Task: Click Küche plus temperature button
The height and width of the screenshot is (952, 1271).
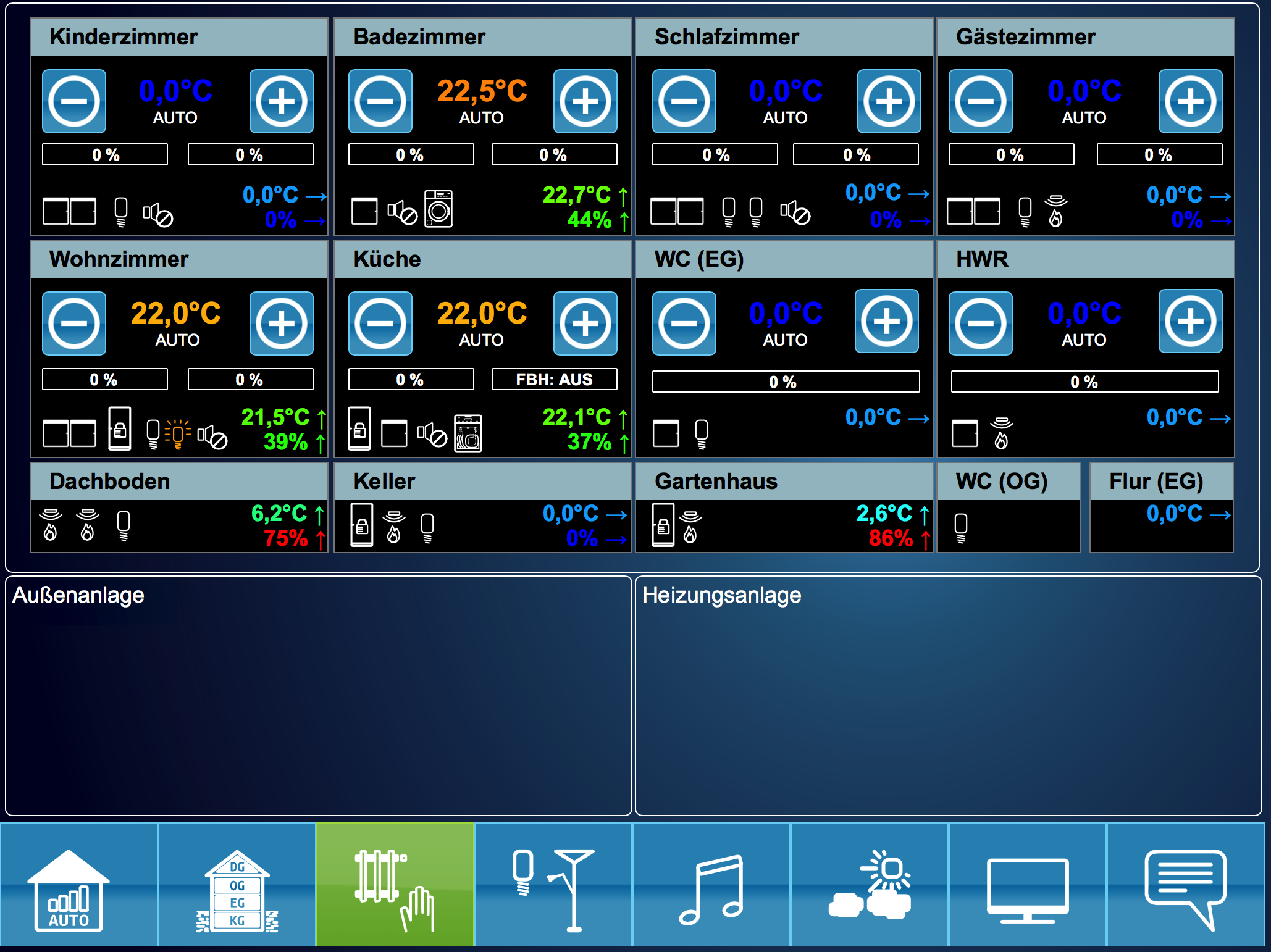Action: tap(585, 324)
